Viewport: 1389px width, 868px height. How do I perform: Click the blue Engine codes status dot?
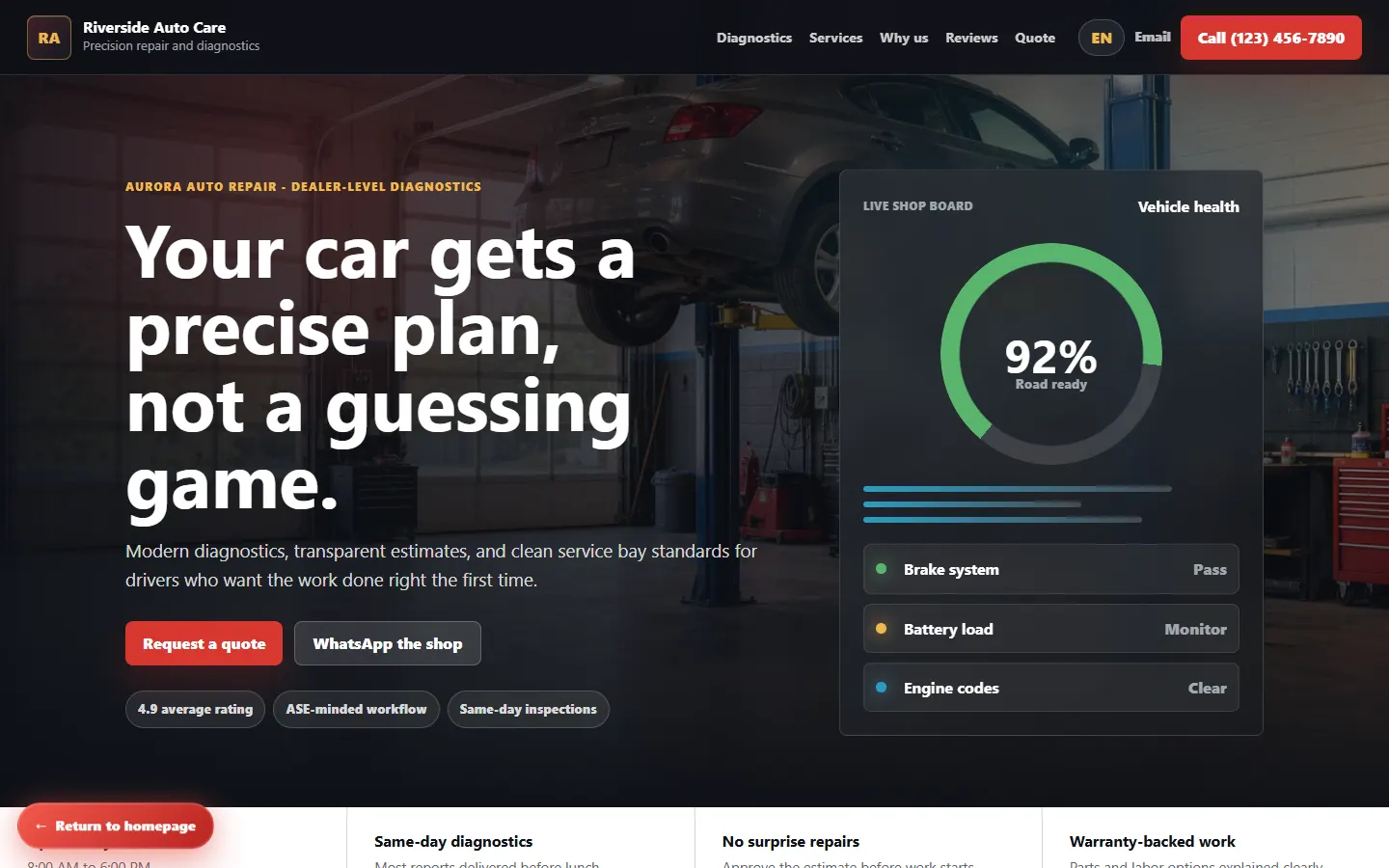point(881,688)
